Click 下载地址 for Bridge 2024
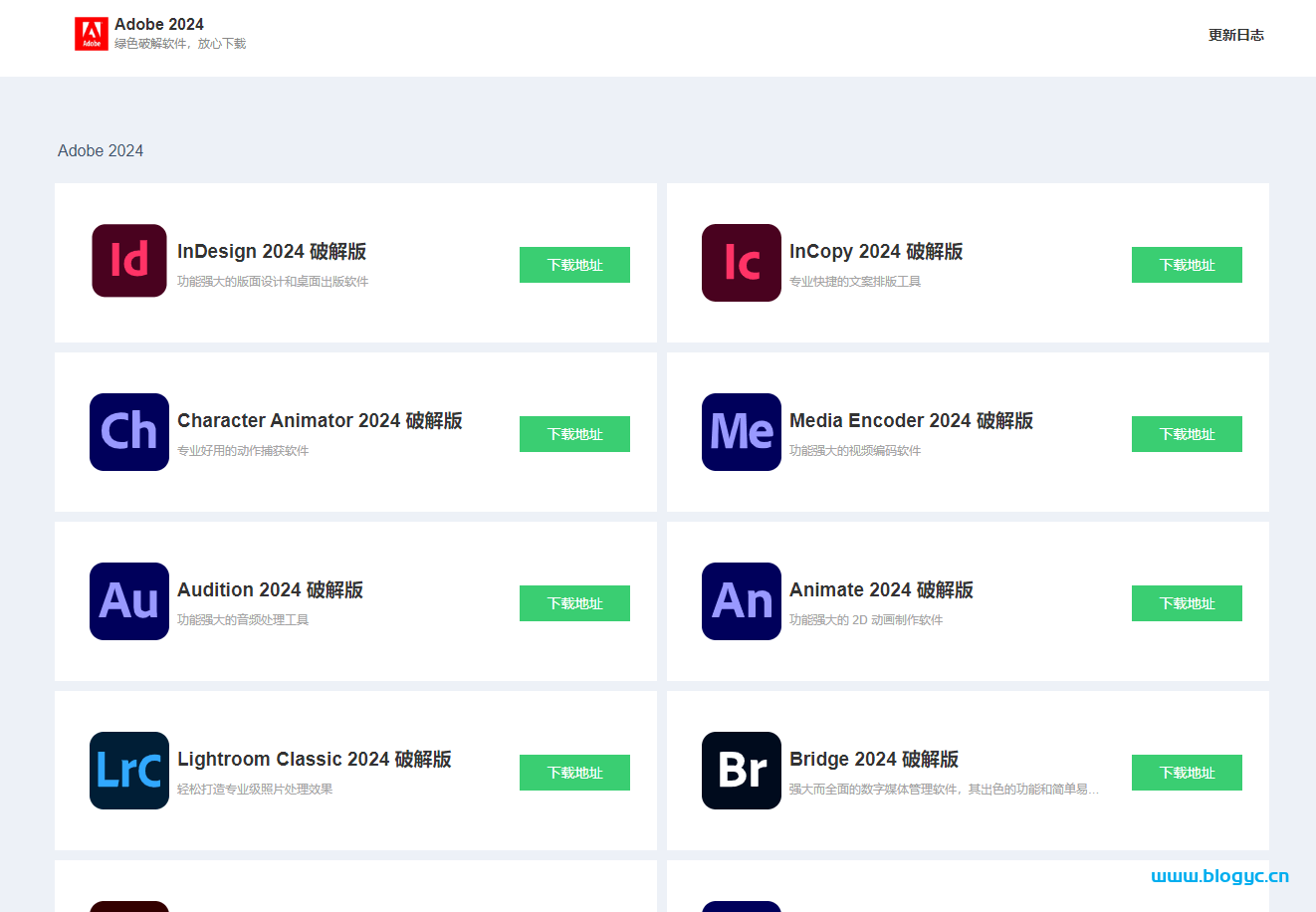Image resolution: width=1316 pixels, height=912 pixels. 1187,773
